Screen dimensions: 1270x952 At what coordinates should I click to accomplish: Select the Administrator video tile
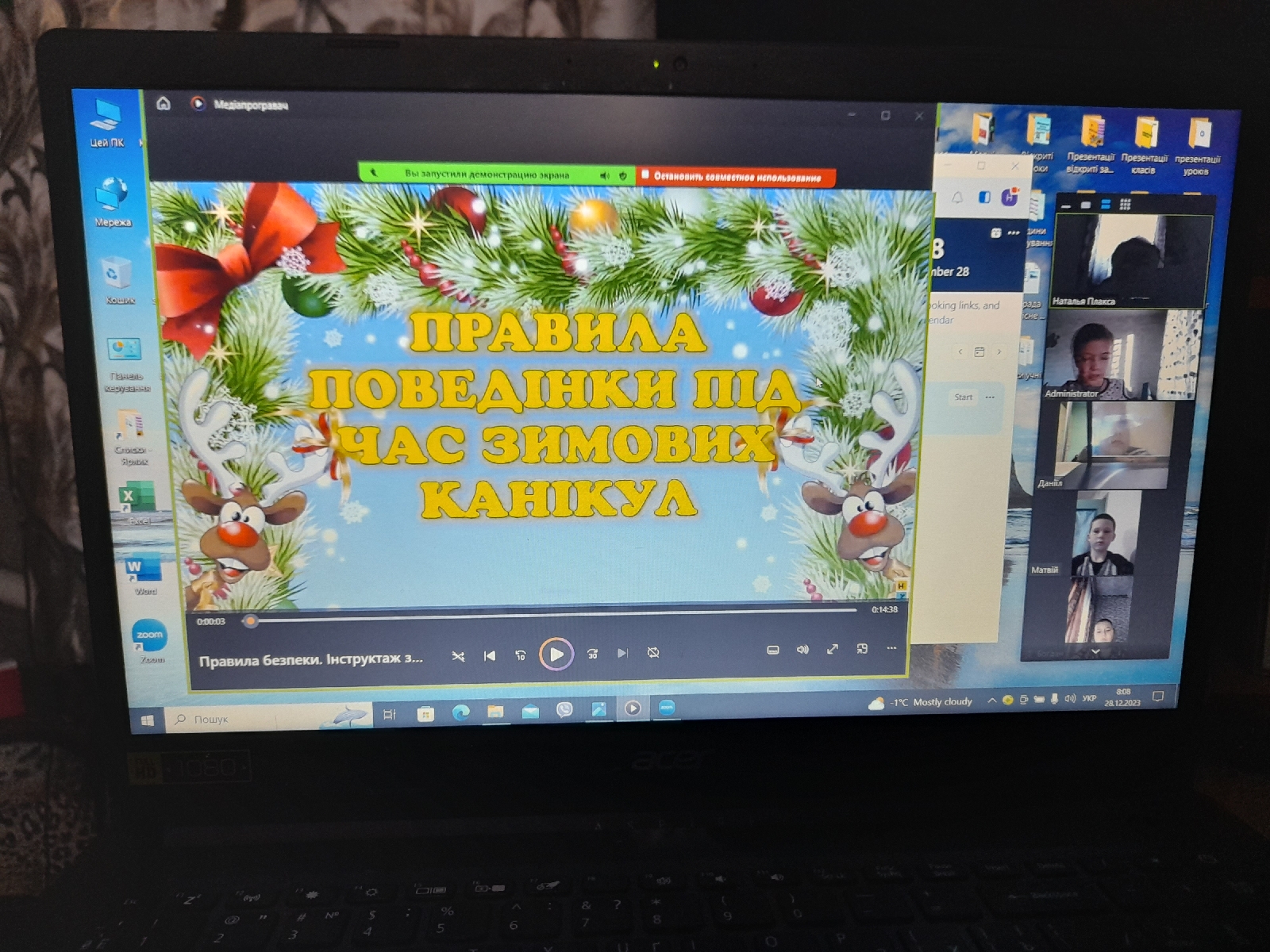click(x=1122, y=354)
